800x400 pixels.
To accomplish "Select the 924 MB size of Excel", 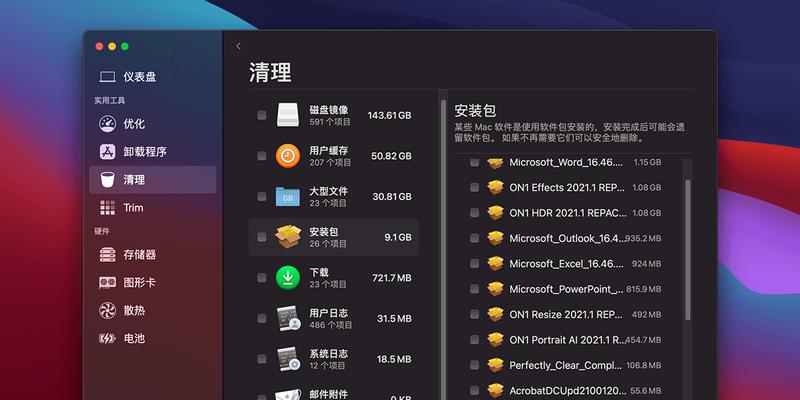I will 647,264.
